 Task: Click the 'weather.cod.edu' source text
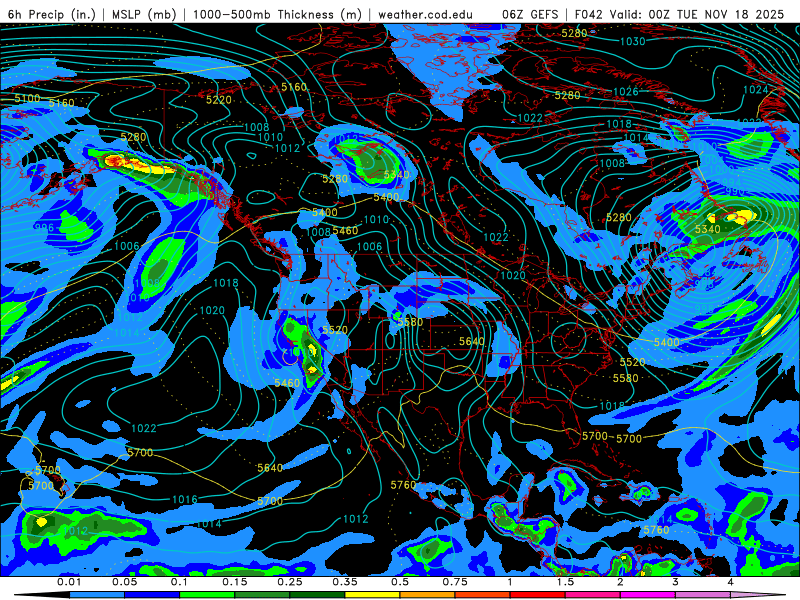[x=425, y=14]
